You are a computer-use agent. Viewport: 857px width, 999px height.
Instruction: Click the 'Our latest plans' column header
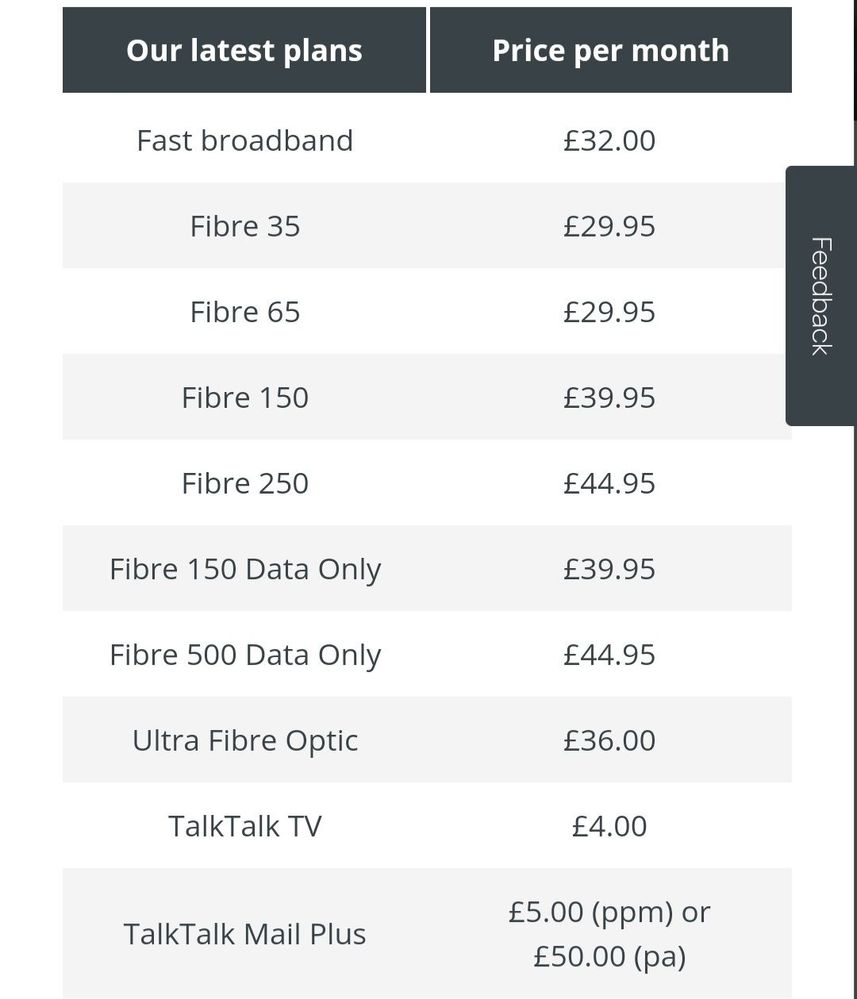244,50
